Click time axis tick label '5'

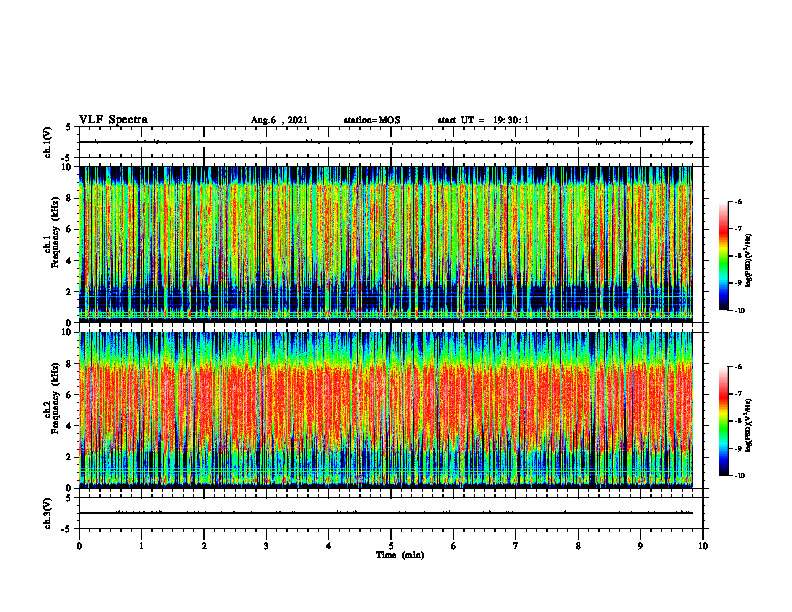391,546
